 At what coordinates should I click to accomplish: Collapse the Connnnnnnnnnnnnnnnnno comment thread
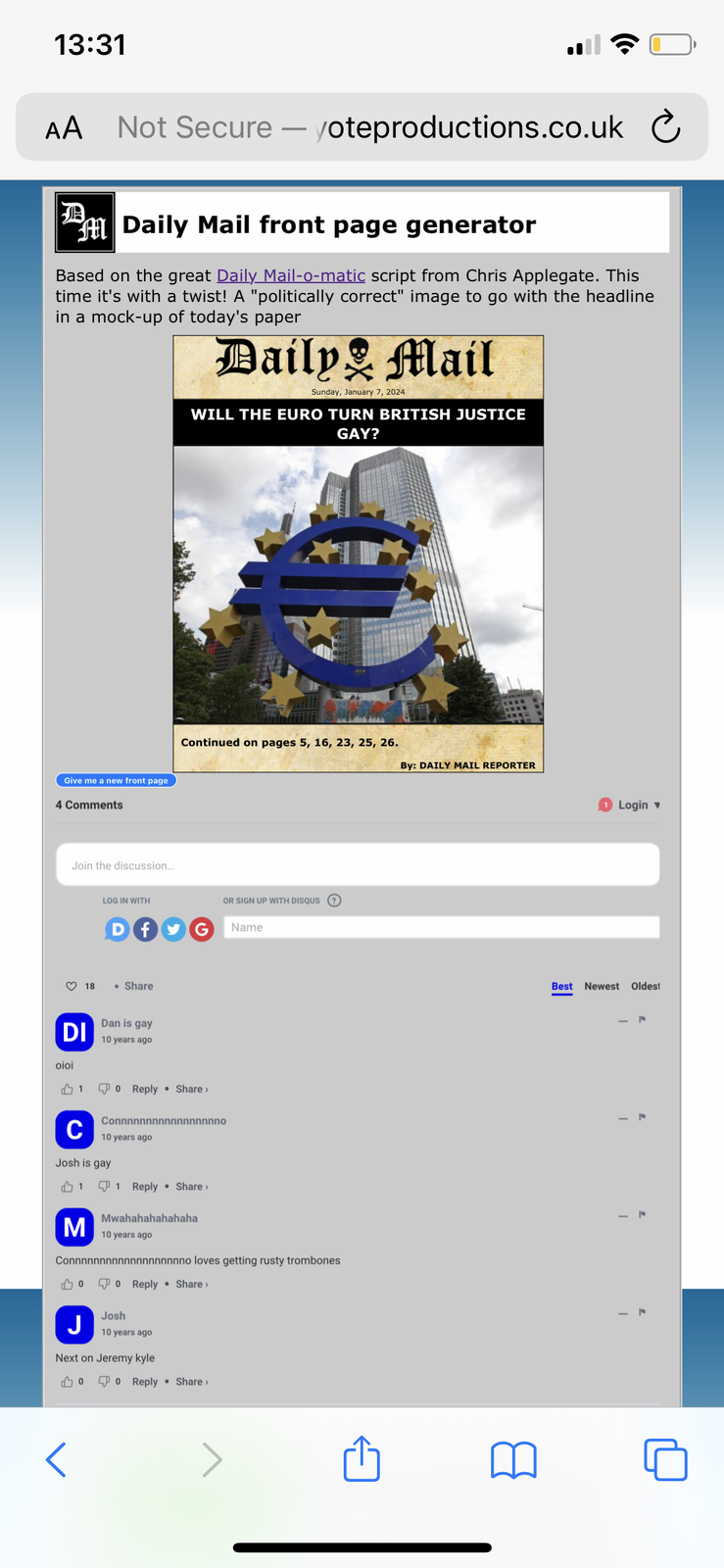click(x=623, y=1118)
